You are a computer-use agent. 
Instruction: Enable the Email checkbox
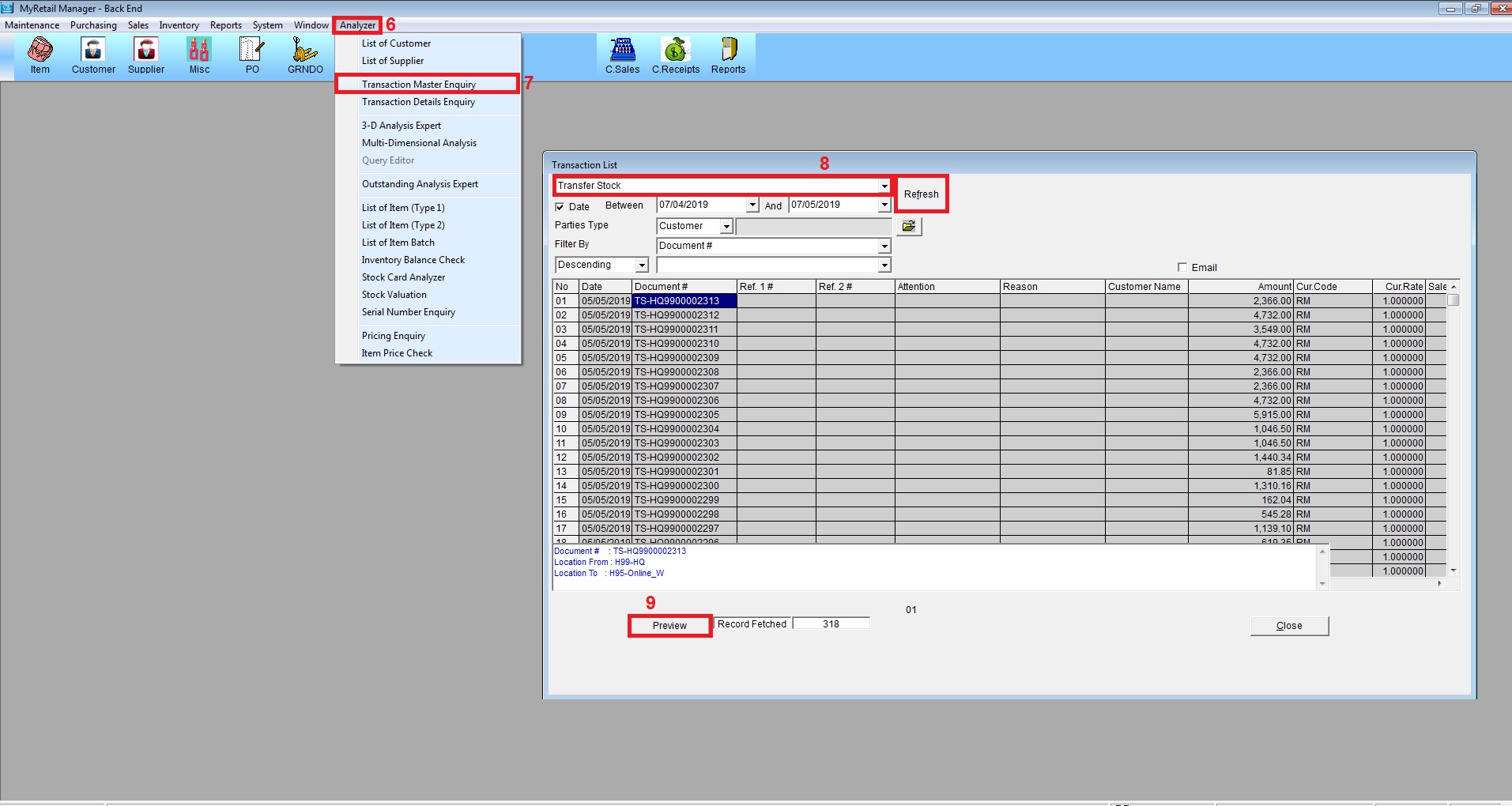(x=1182, y=267)
